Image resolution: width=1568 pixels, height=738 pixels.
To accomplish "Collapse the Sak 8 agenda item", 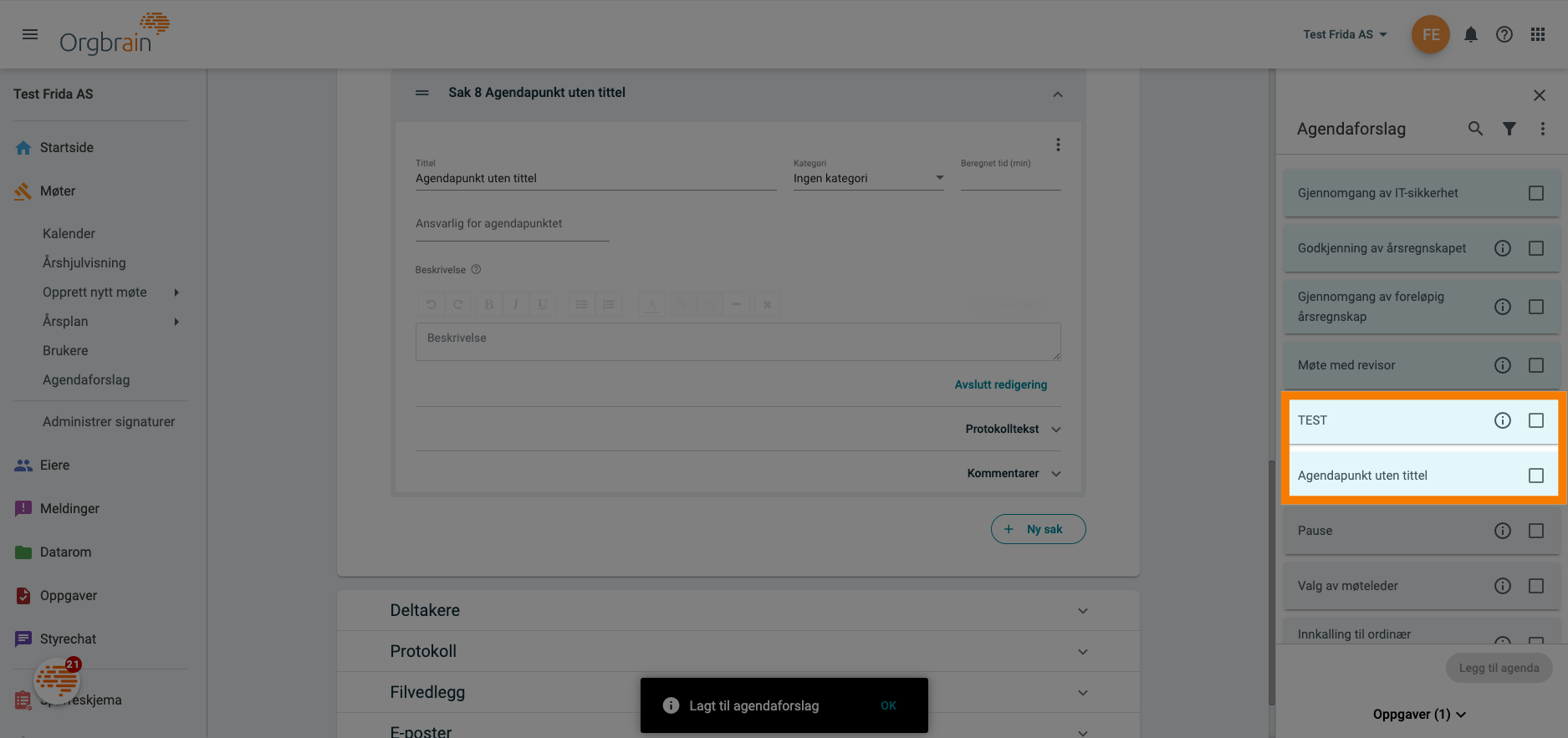I will 1058,94.
